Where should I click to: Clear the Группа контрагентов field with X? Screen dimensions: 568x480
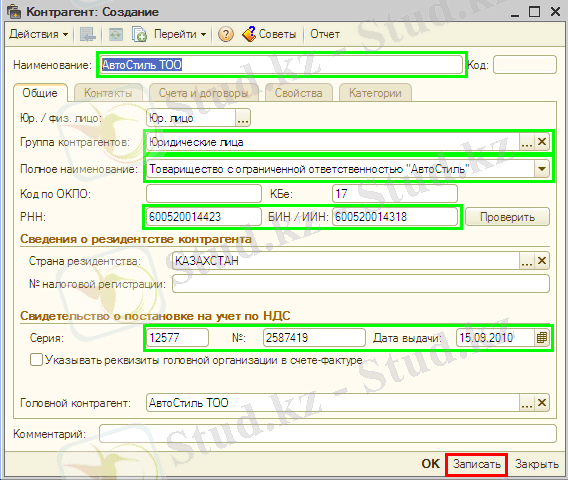point(542,142)
